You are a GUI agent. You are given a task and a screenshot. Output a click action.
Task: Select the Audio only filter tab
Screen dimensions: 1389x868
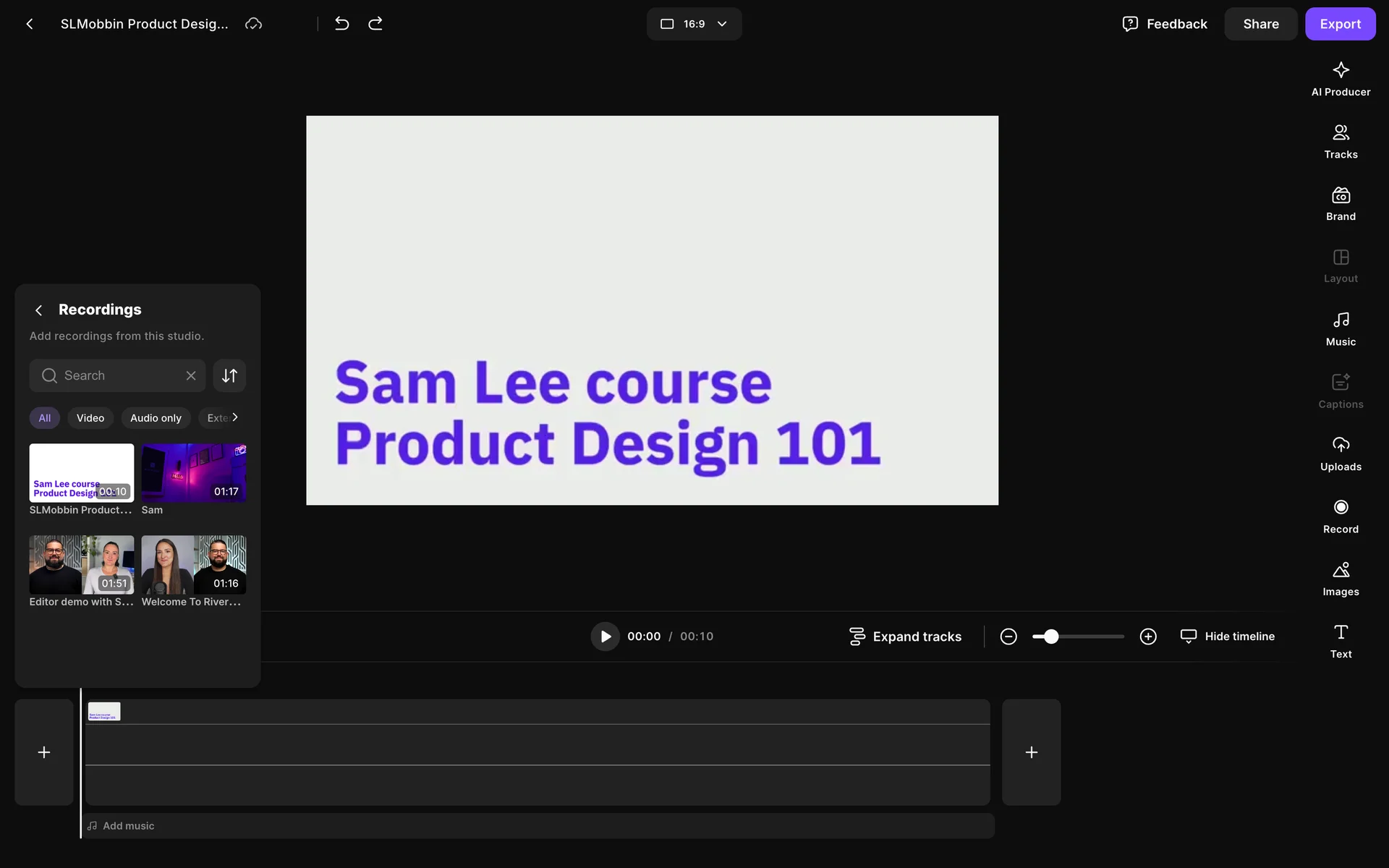tap(156, 418)
